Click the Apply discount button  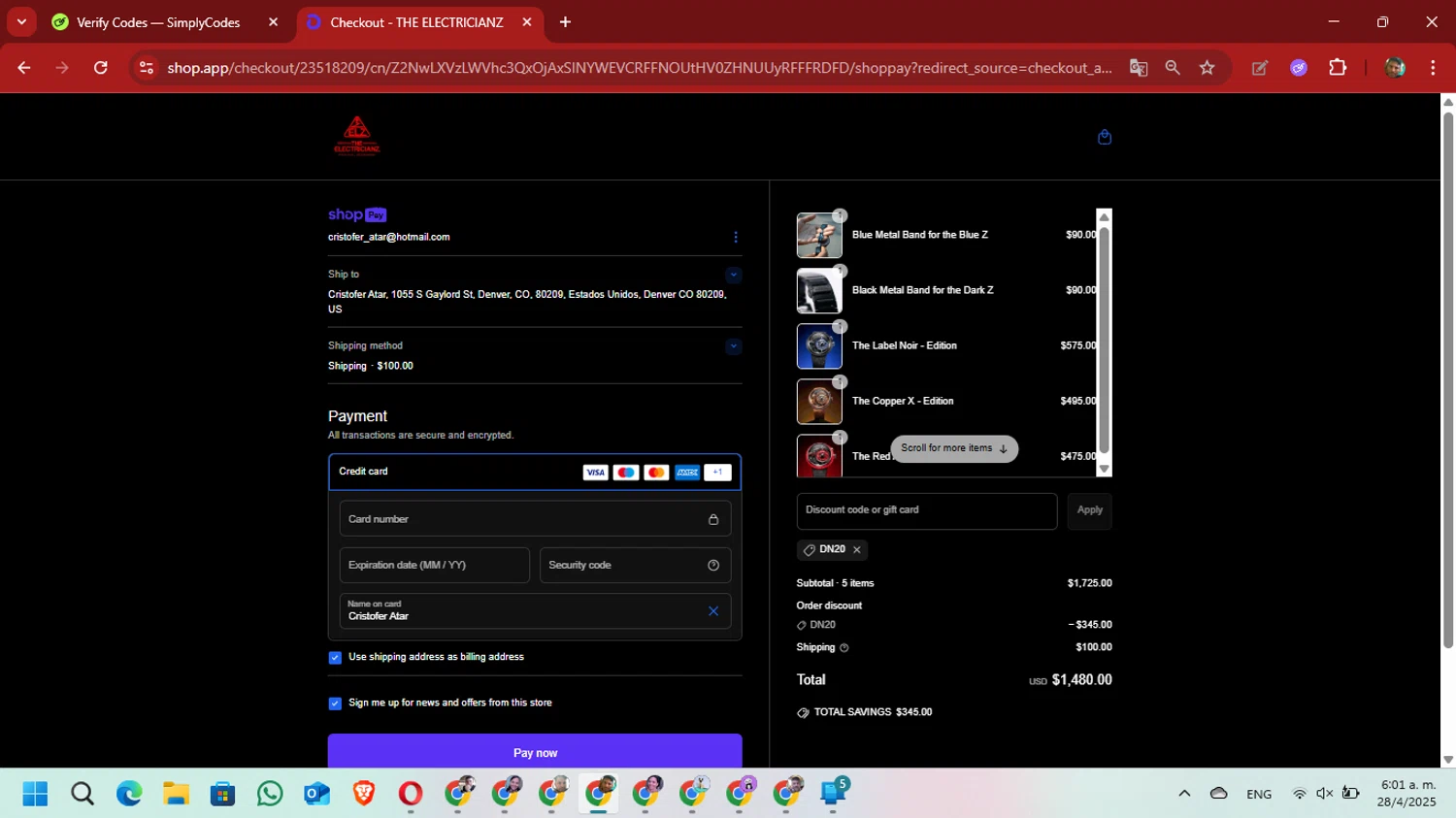pyautogui.click(x=1089, y=510)
